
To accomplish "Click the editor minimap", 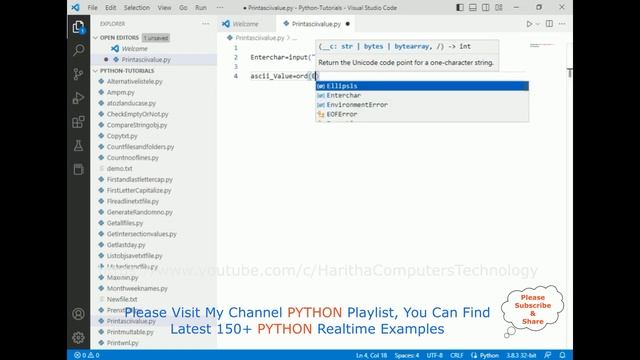I will pyautogui.click(x=542, y=46).
